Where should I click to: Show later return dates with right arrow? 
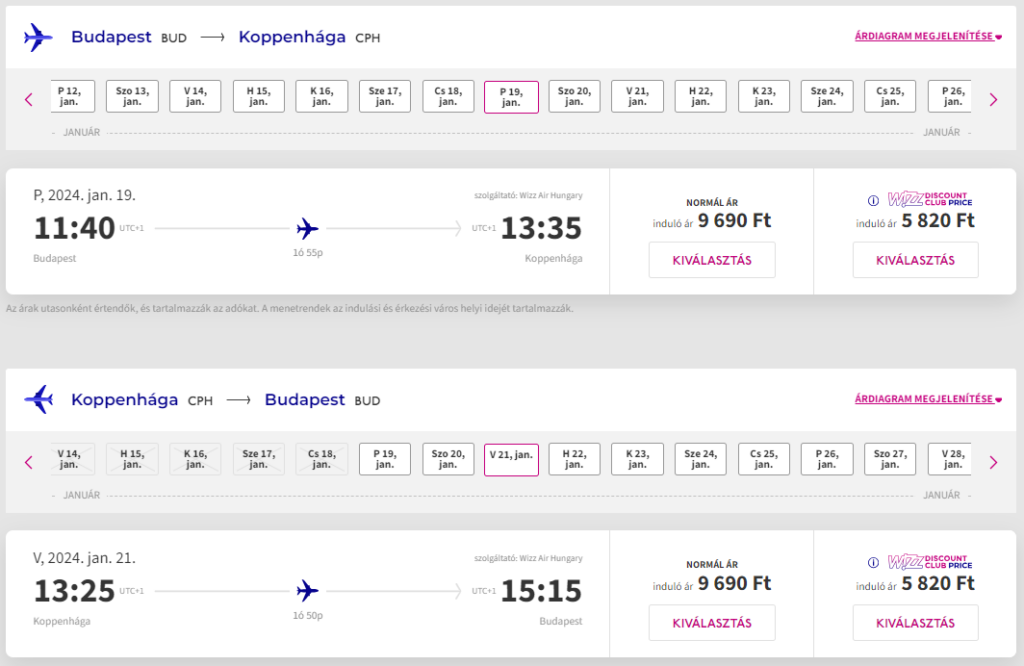[x=993, y=462]
